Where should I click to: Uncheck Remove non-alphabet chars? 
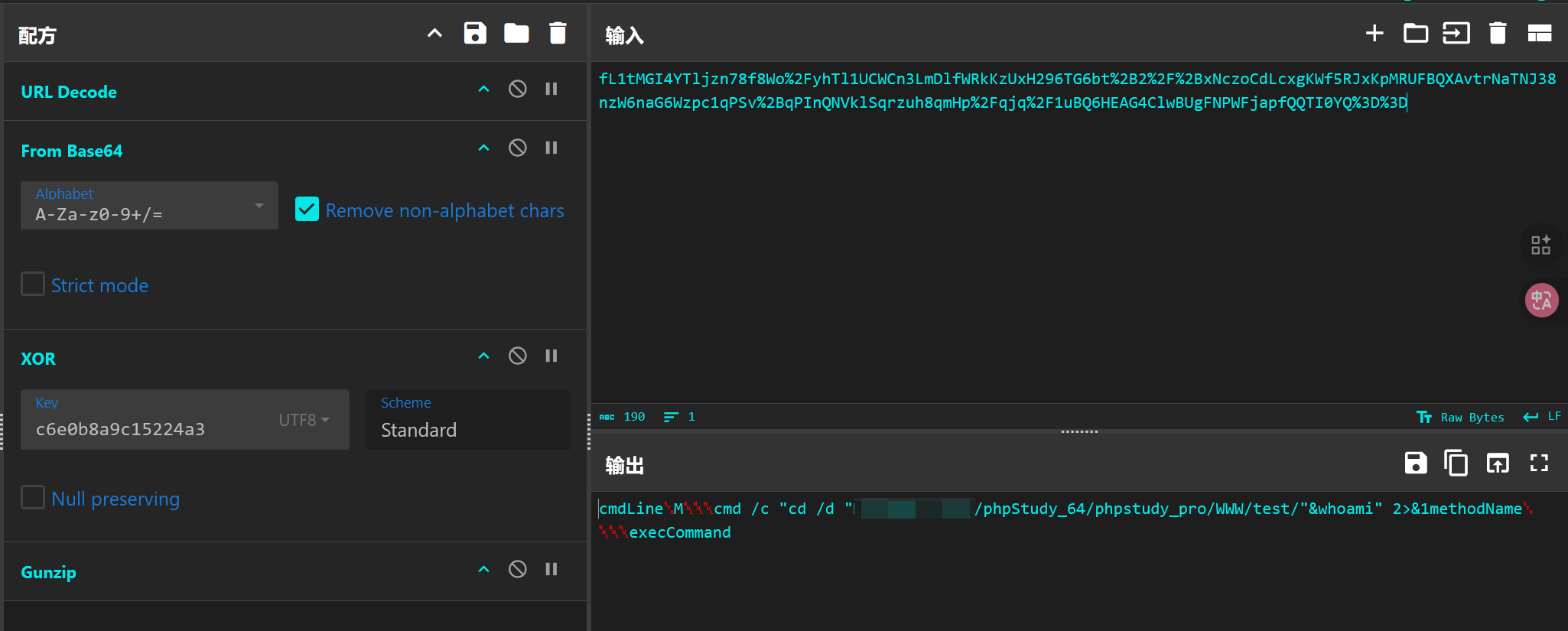[307, 210]
